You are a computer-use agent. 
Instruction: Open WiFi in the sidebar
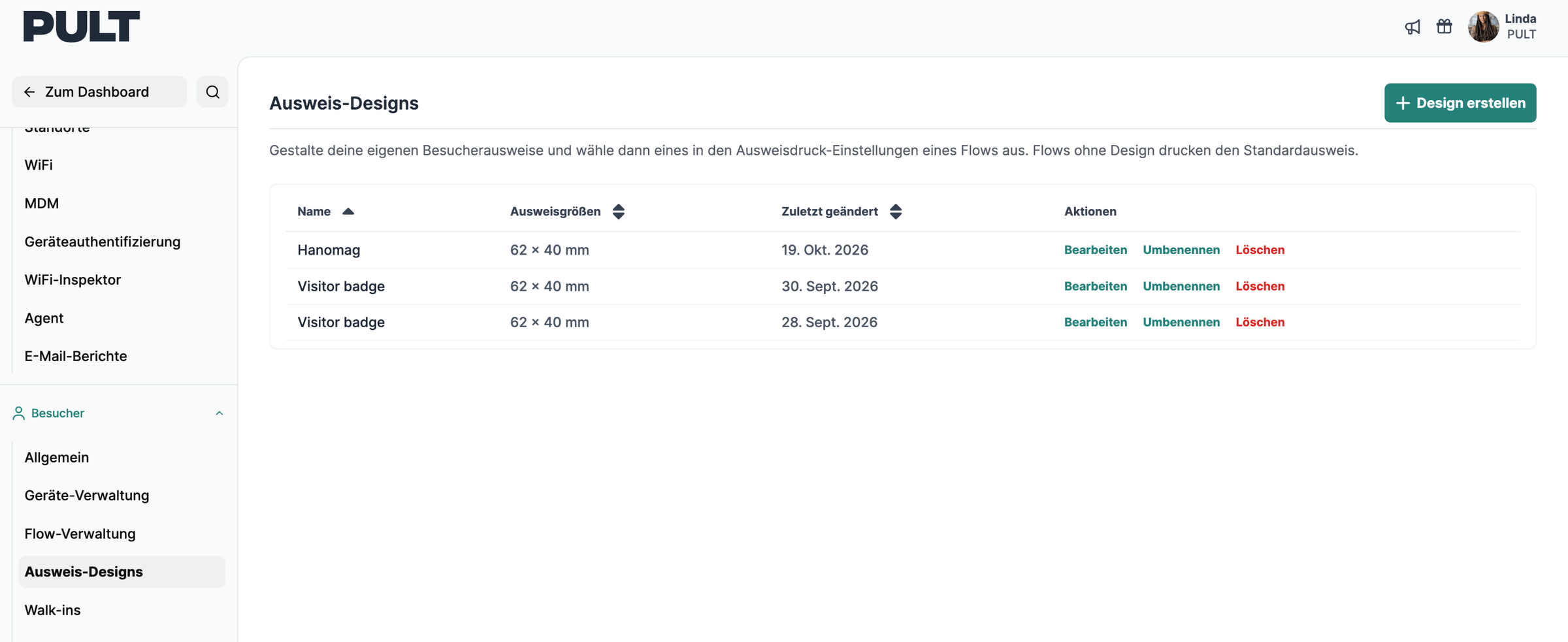tap(39, 165)
